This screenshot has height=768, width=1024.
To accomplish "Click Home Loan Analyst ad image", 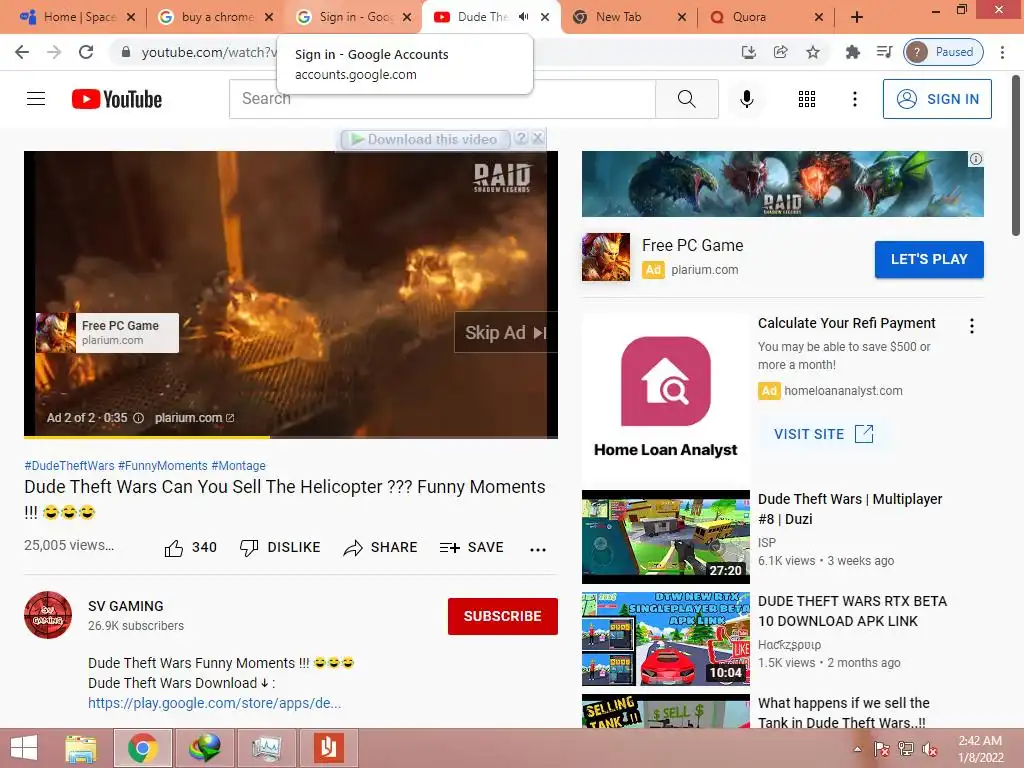I will click(665, 397).
